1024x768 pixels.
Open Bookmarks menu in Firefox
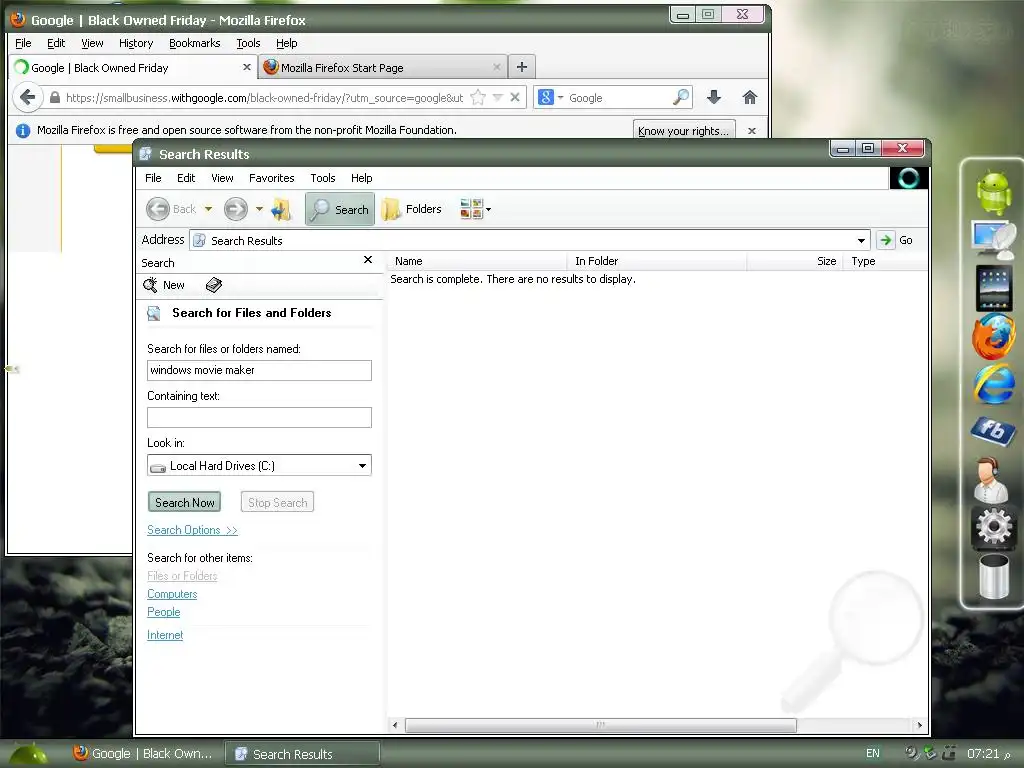195,43
